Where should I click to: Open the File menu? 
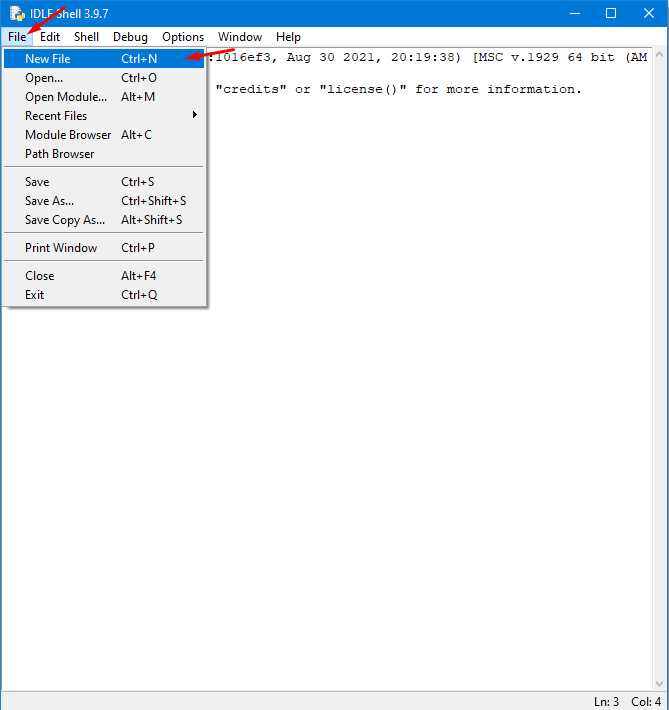17,37
